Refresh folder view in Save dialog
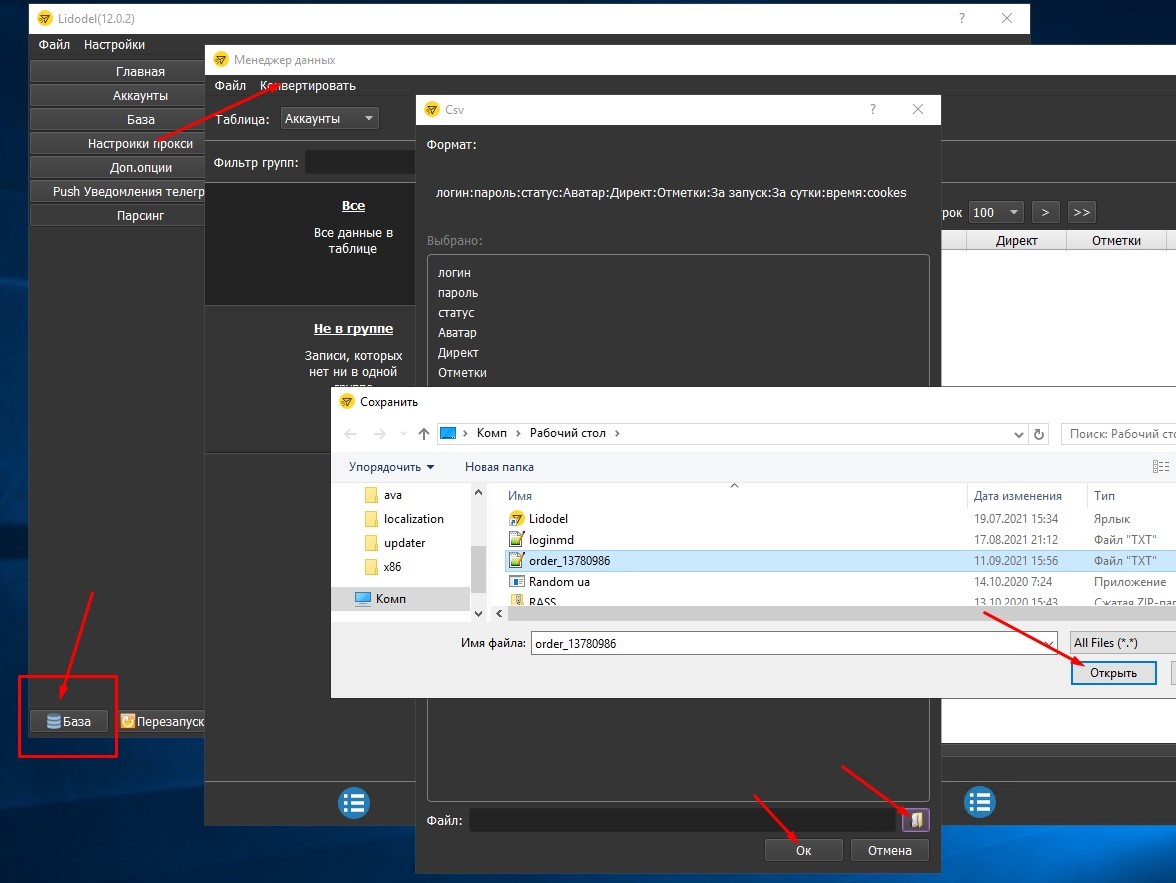This screenshot has width=1176, height=883. 1039,434
